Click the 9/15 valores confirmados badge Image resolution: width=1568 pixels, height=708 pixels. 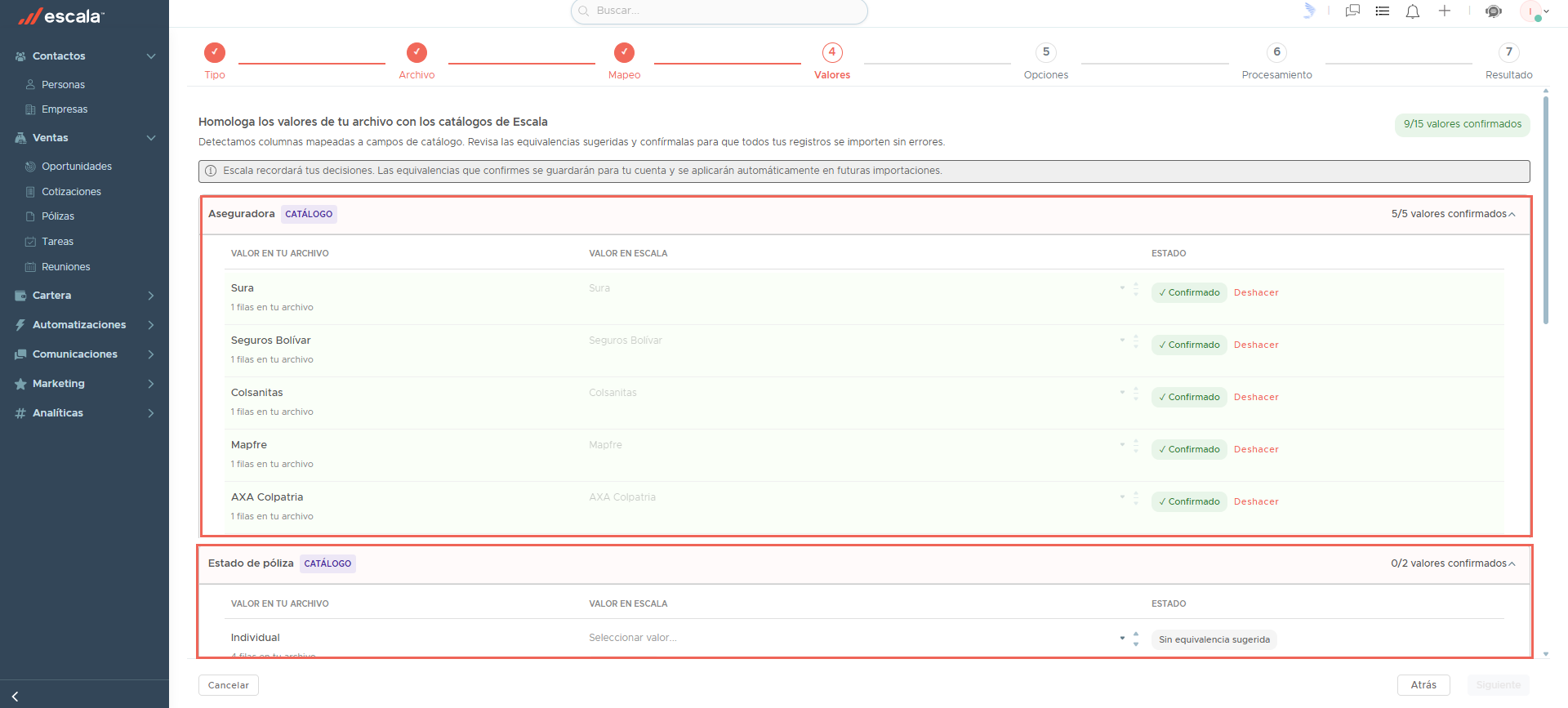pyautogui.click(x=1463, y=125)
